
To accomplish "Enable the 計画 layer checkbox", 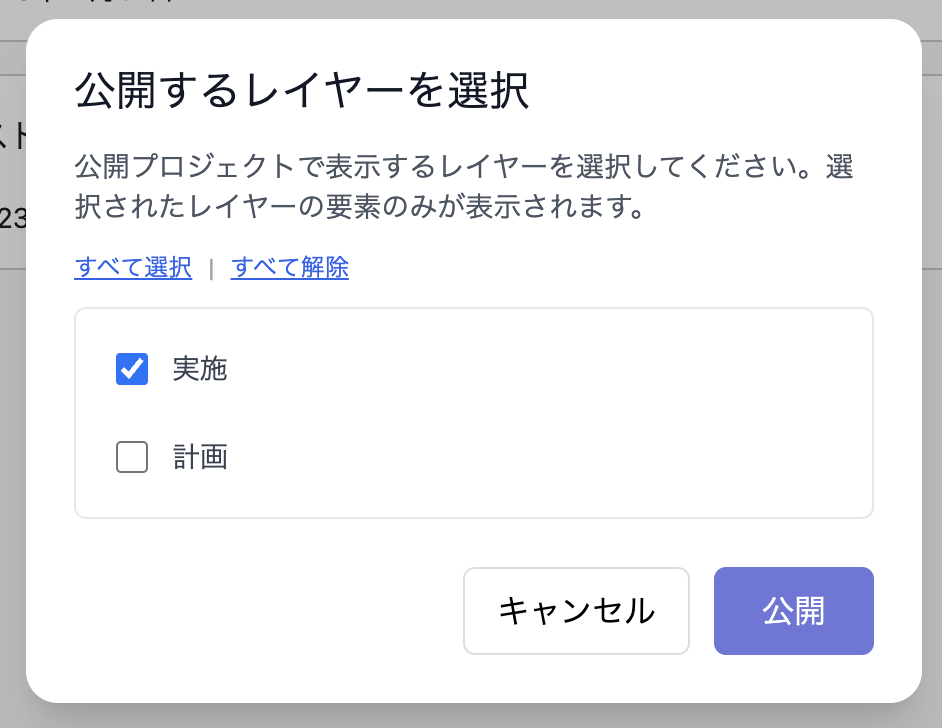I will (132, 458).
